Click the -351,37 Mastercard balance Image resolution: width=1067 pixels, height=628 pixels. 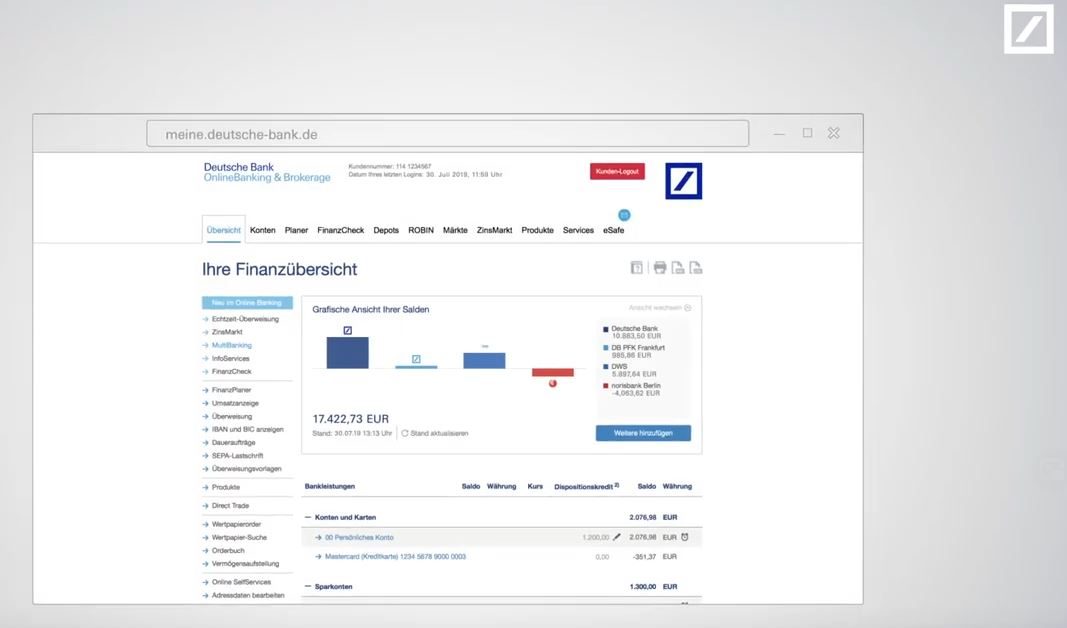coord(644,557)
